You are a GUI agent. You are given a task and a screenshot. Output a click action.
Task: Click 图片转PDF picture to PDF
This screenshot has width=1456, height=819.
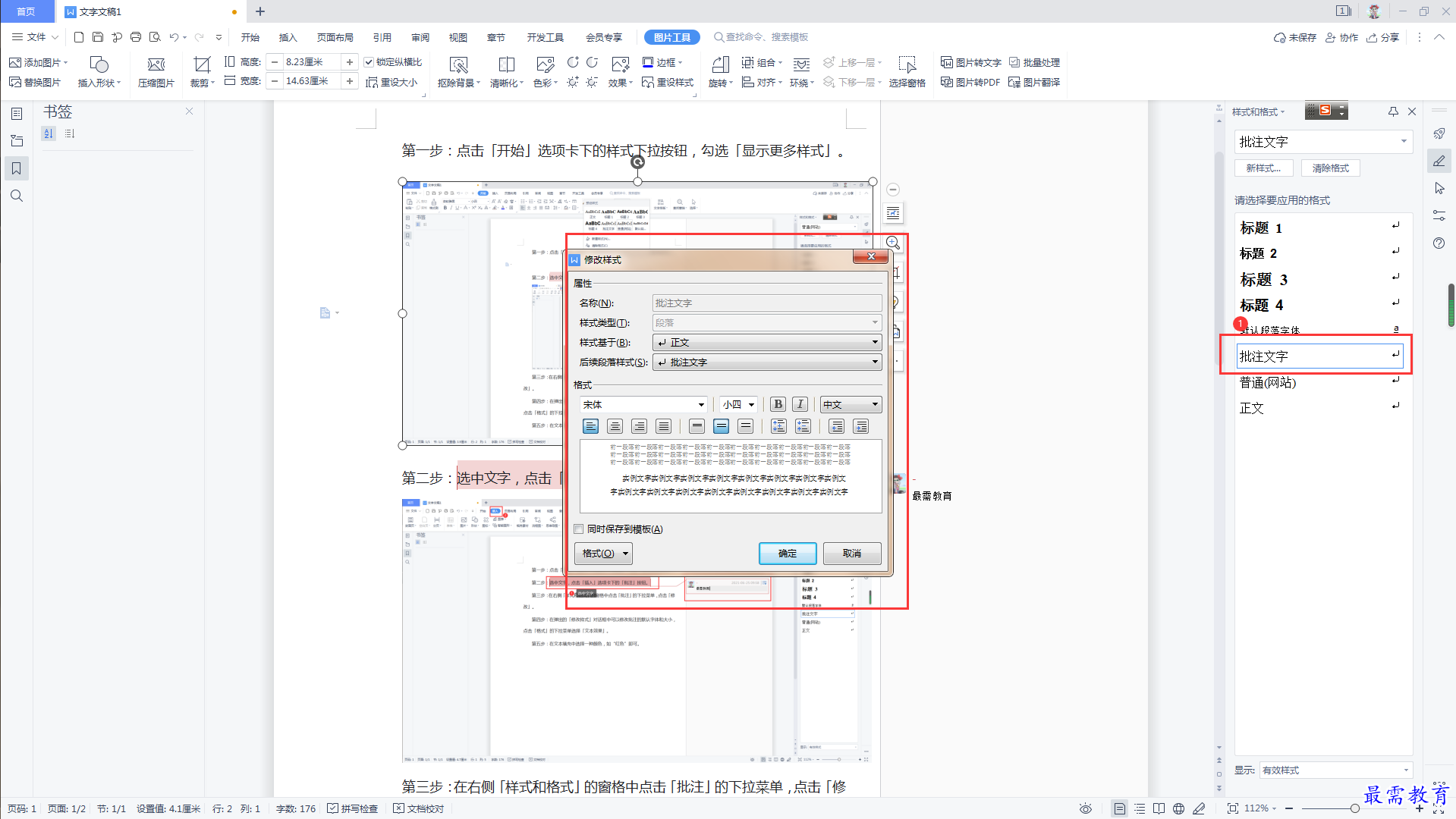(970, 82)
